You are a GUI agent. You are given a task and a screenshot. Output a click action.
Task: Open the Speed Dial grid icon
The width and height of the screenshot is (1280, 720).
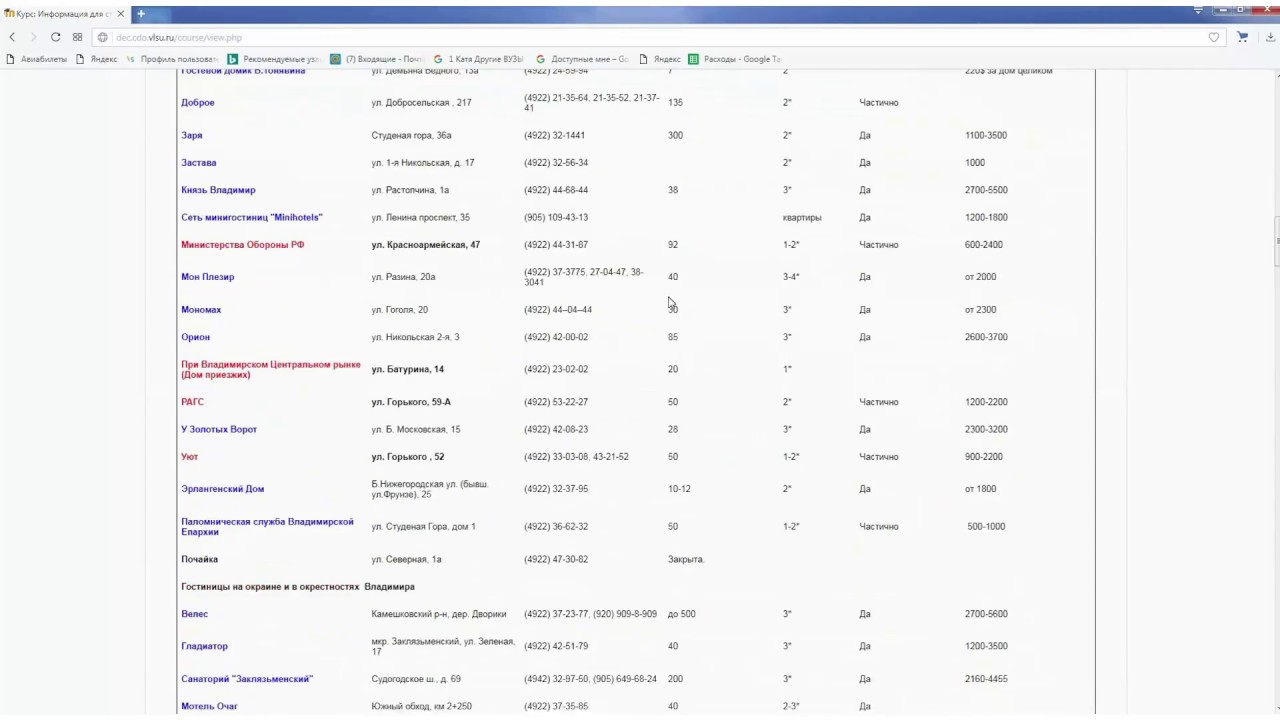77,37
